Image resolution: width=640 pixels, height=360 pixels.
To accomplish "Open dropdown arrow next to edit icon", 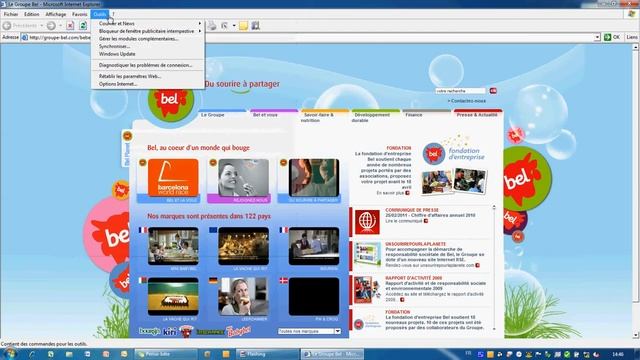I will pyautogui.click(x=234, y=26).
